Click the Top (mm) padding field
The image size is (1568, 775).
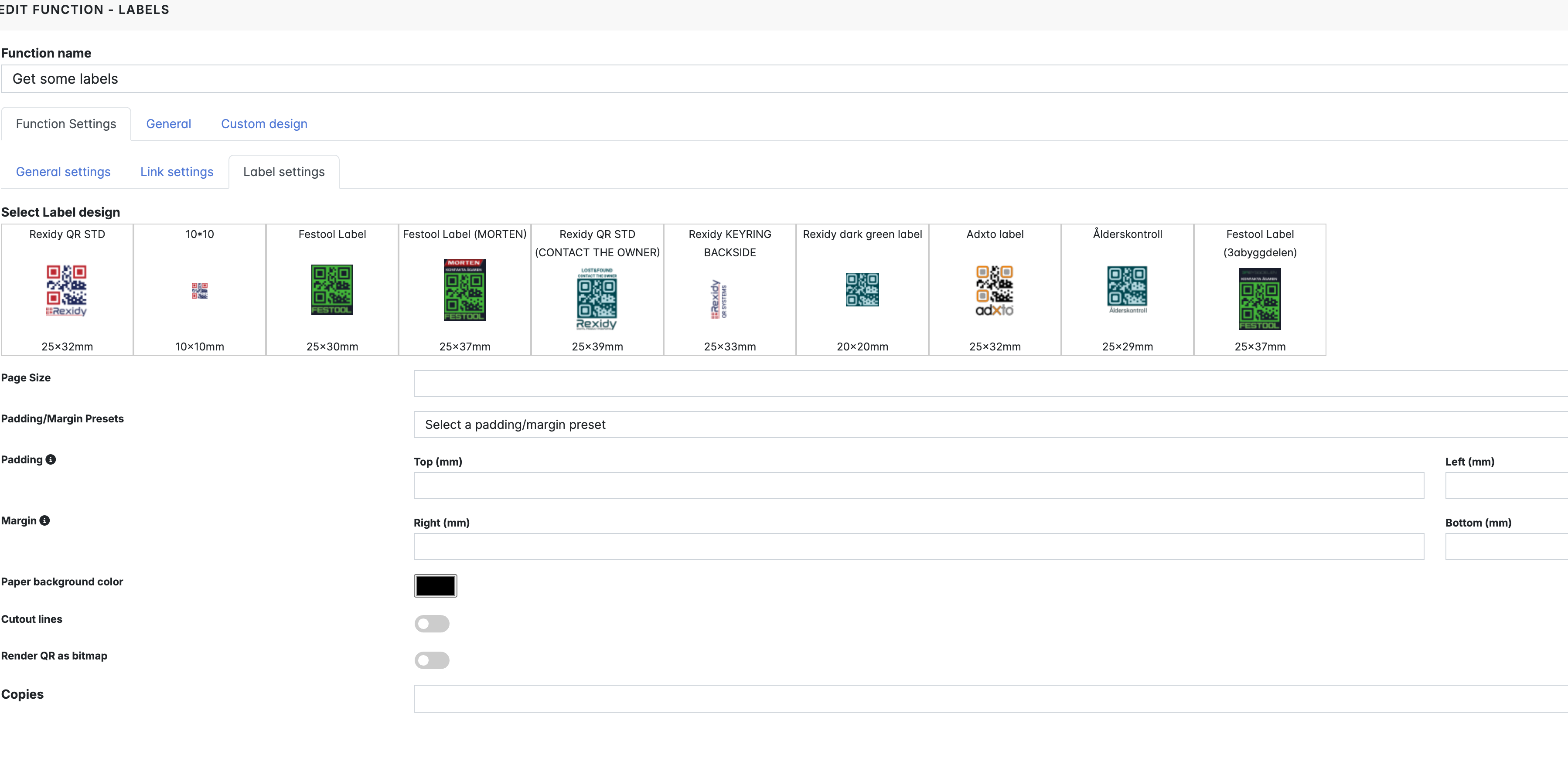tap(919, 486)
